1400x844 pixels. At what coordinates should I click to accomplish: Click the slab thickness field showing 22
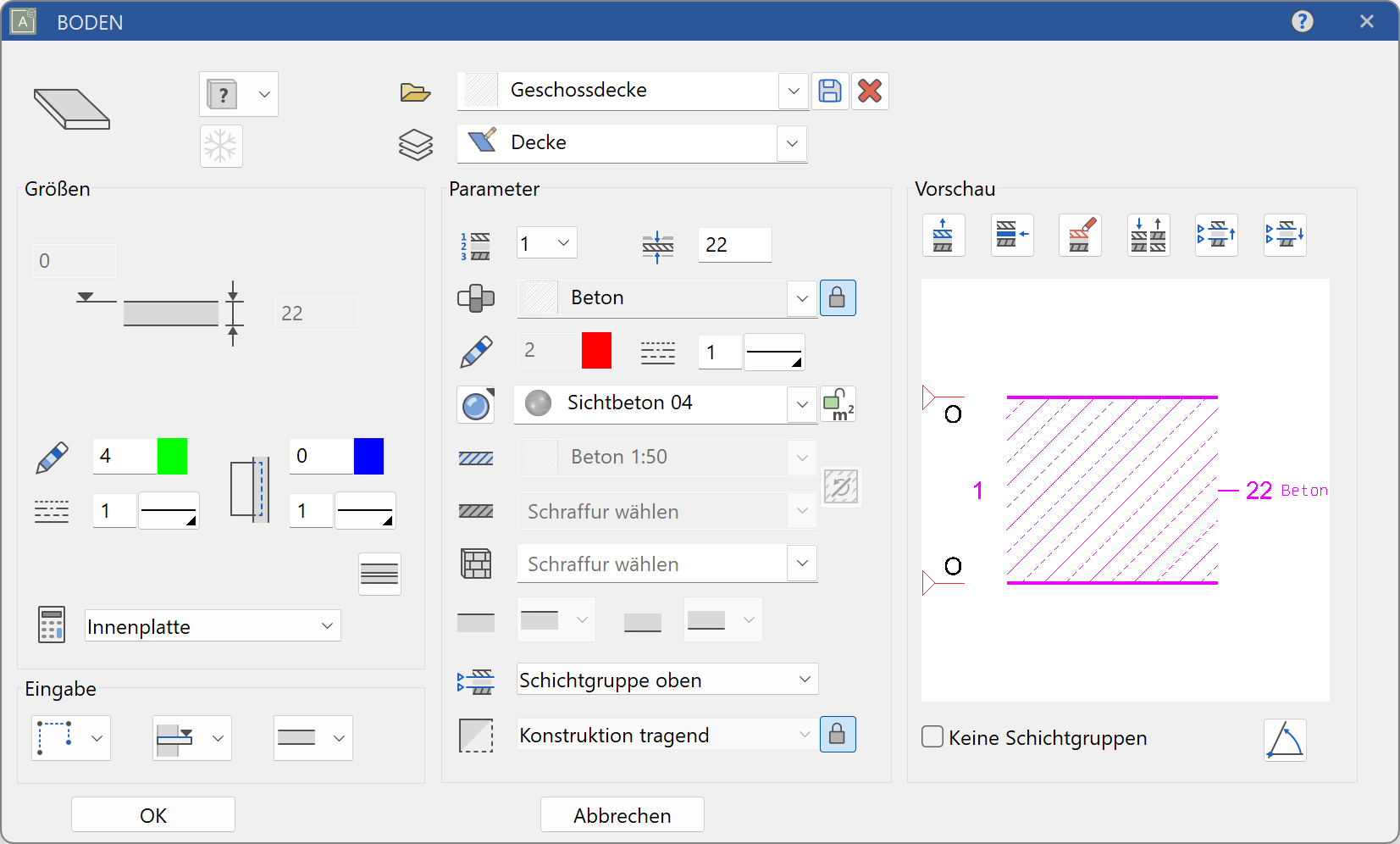point(733,245)
